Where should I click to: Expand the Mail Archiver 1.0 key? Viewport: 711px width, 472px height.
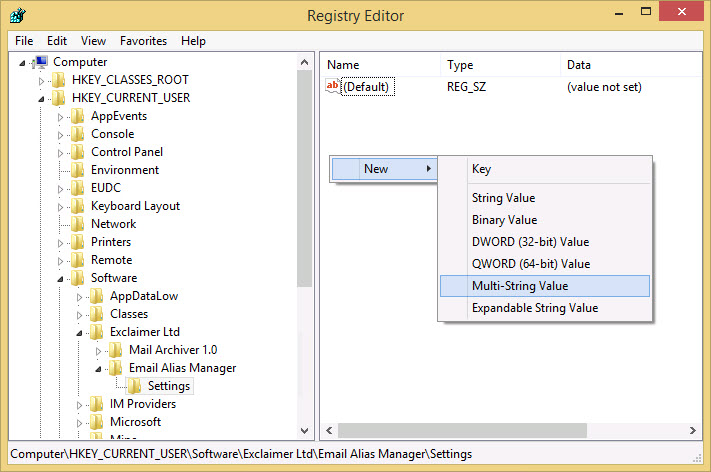click(x=98, y=351)
